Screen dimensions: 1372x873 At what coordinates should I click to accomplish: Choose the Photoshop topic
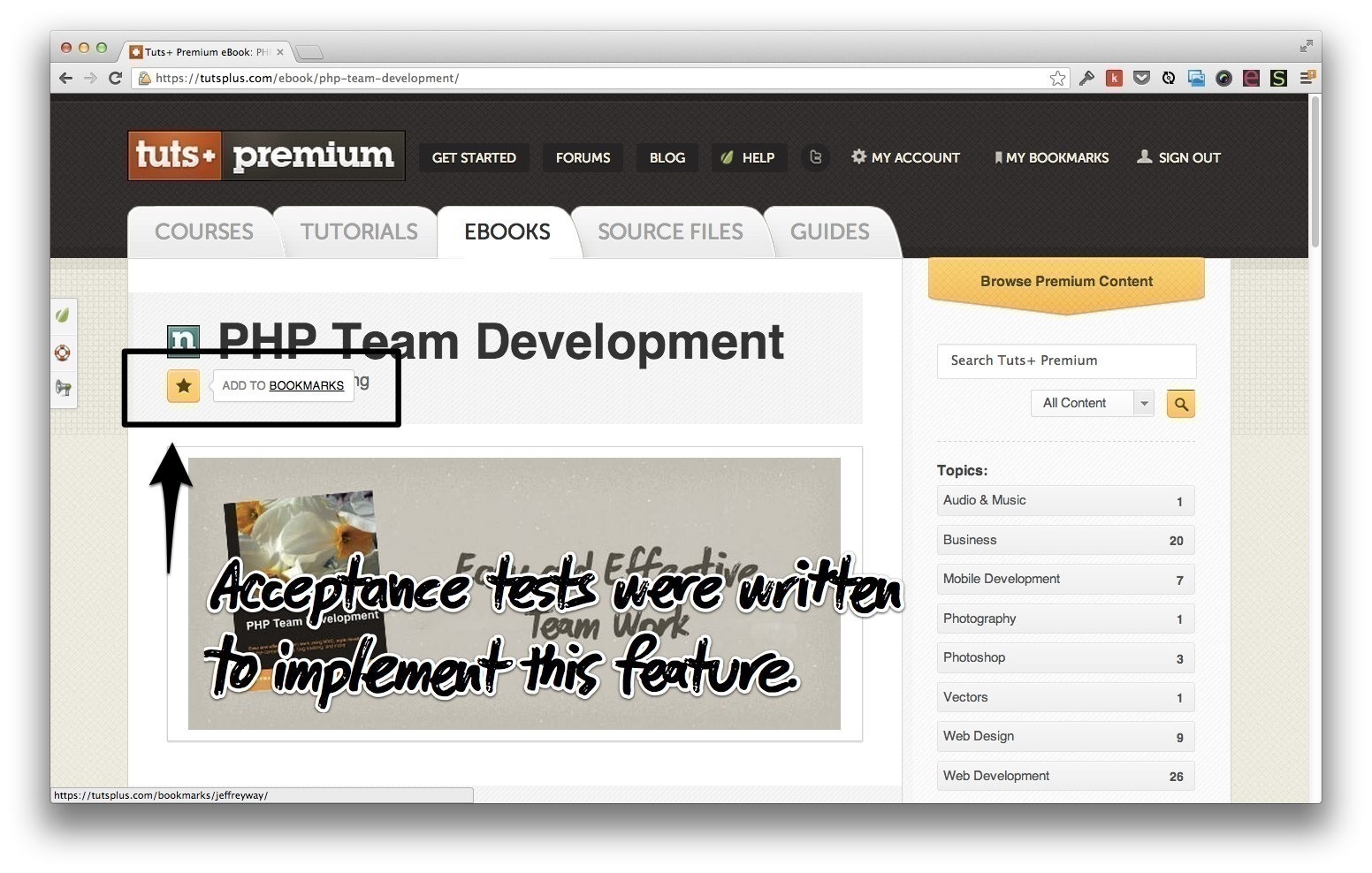(x=1065, y=657)
